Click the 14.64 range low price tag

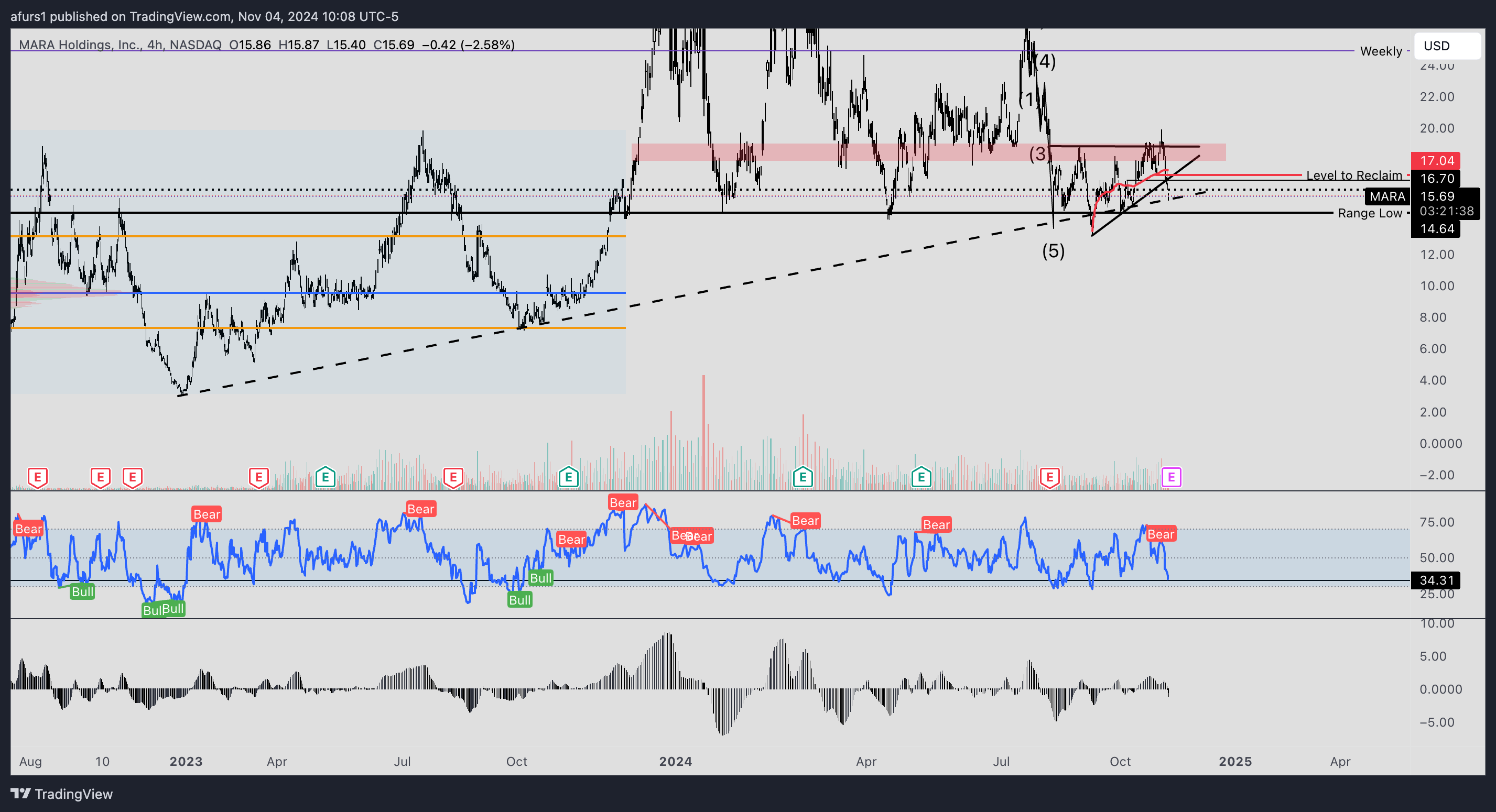click(1436, 229)
